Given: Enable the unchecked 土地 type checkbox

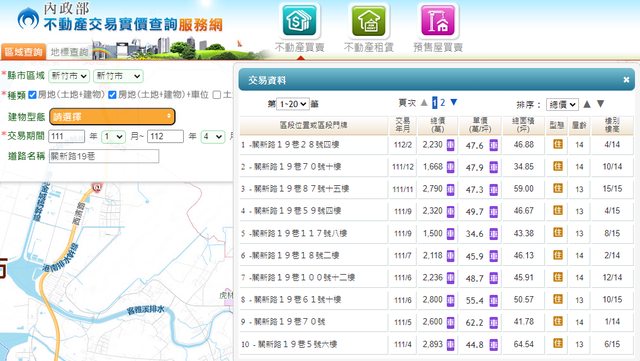Looking at the screenshot, I should click(217, 95).
